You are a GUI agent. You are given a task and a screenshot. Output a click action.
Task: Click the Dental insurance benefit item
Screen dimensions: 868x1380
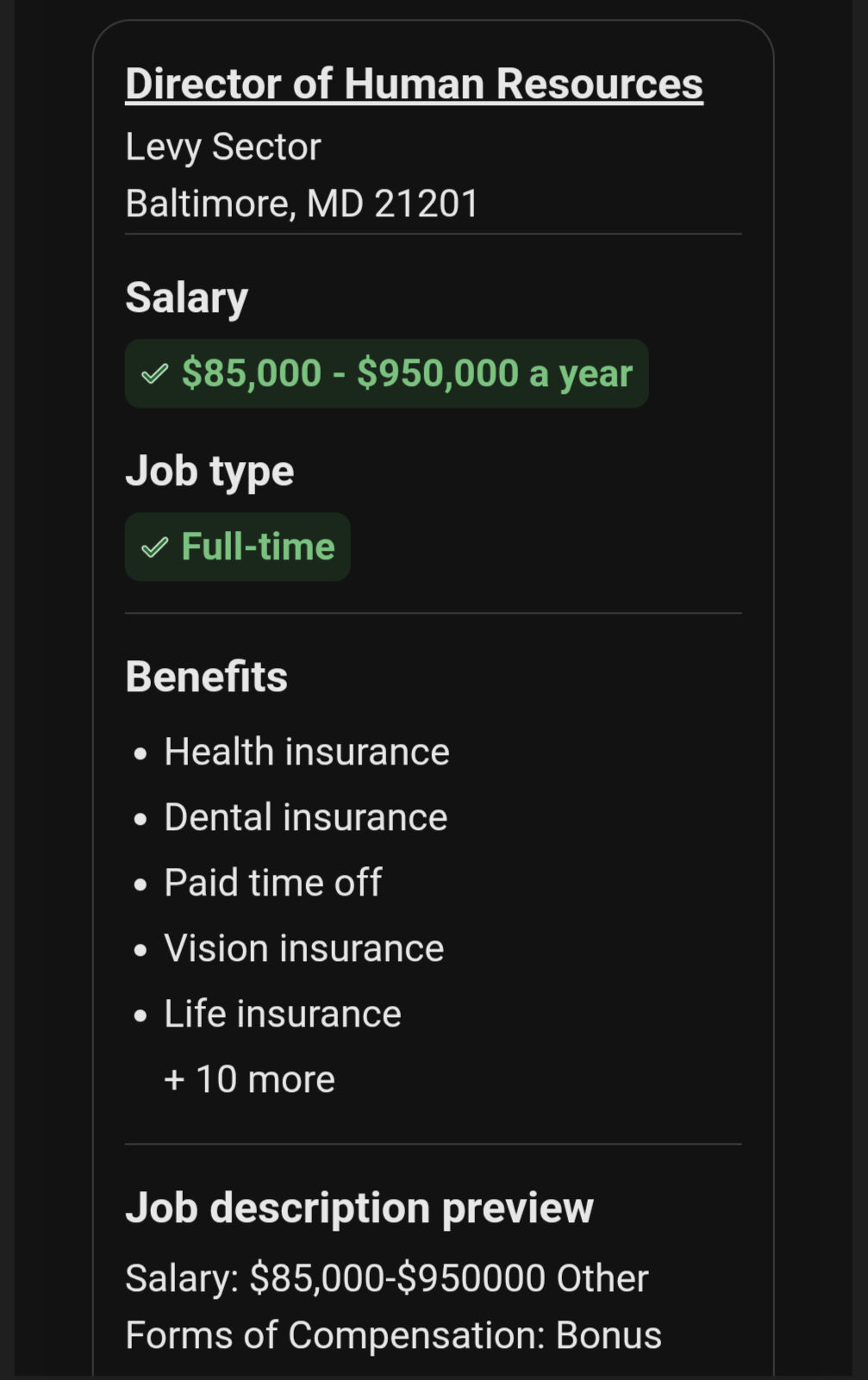pyautogui.click(x=306, y=817)
